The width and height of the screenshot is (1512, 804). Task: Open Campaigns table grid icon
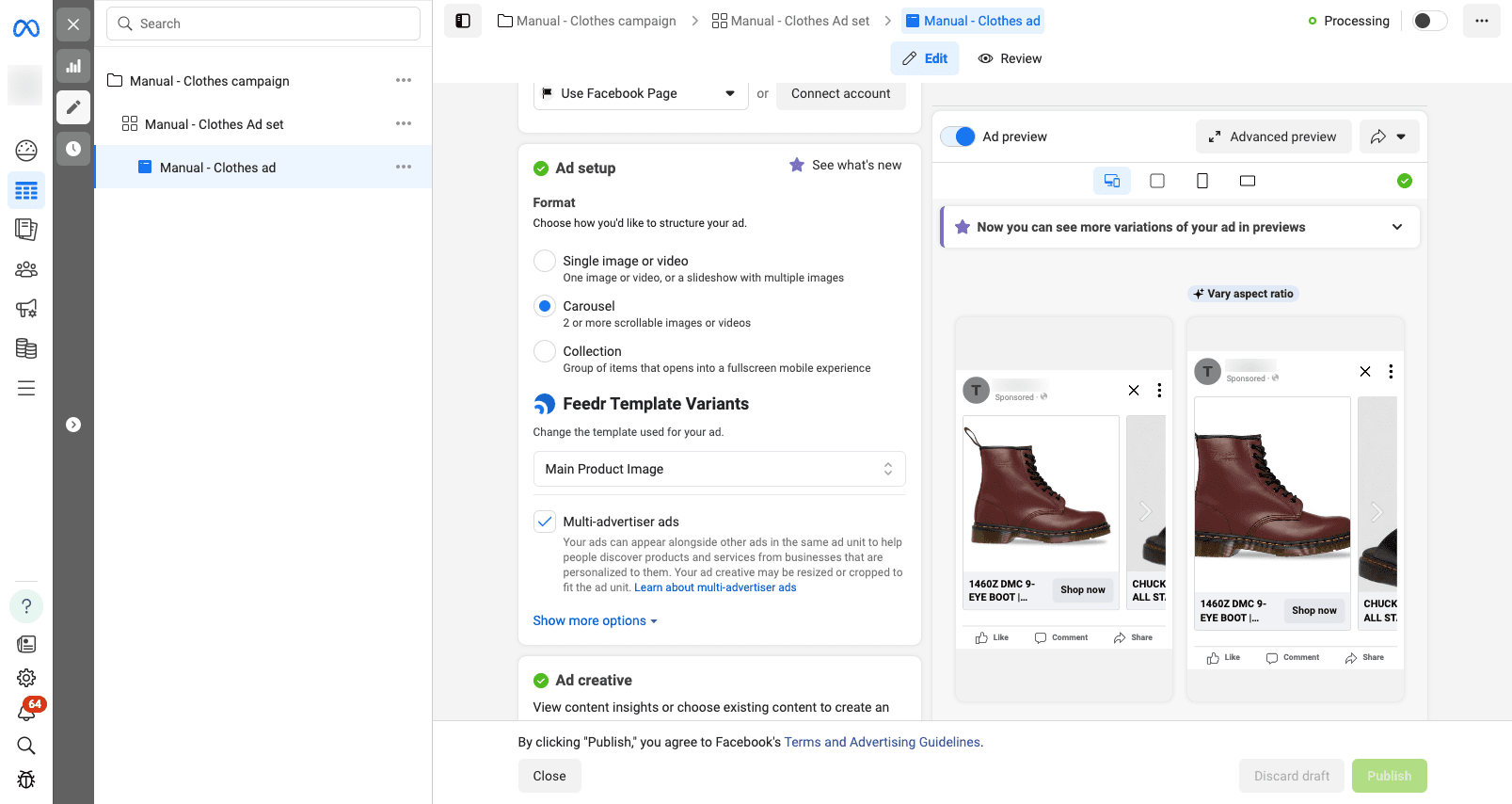coord(26,191)
